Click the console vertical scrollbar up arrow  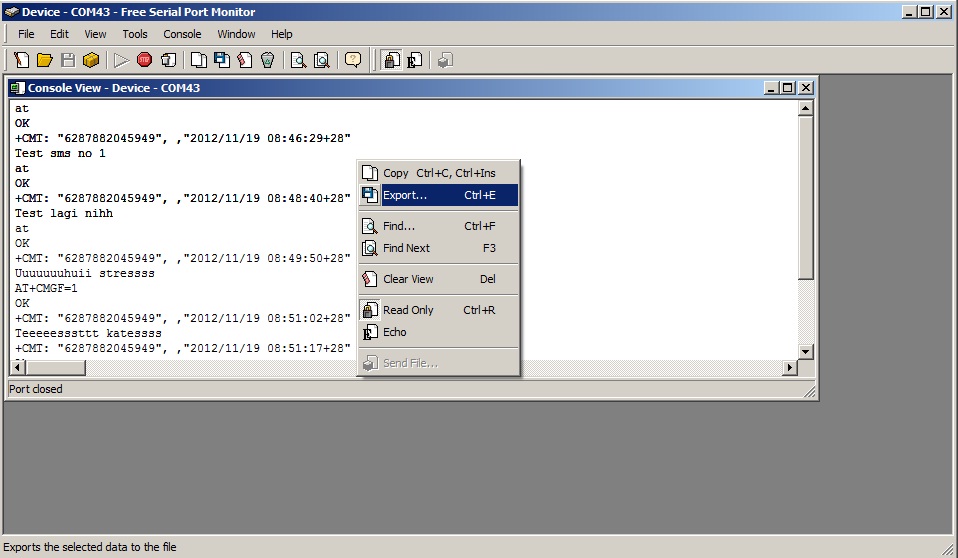(x=805, y=108)
